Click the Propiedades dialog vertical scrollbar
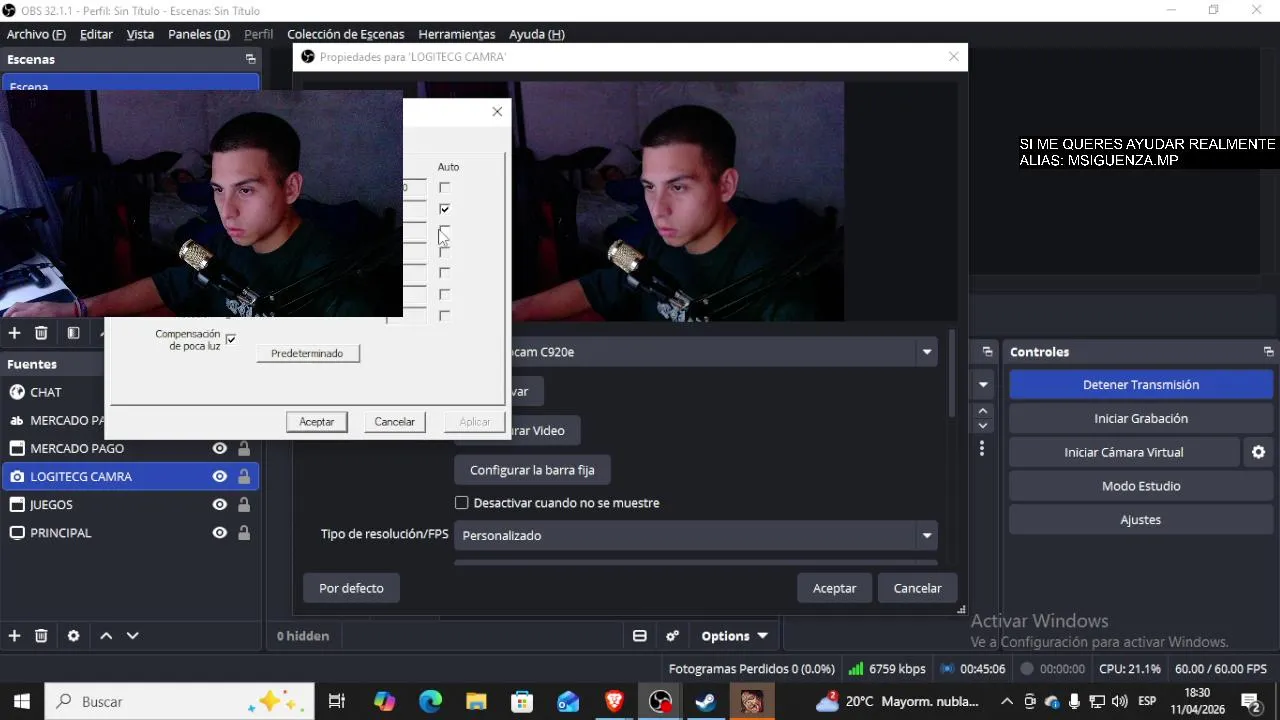 [951, 375]
